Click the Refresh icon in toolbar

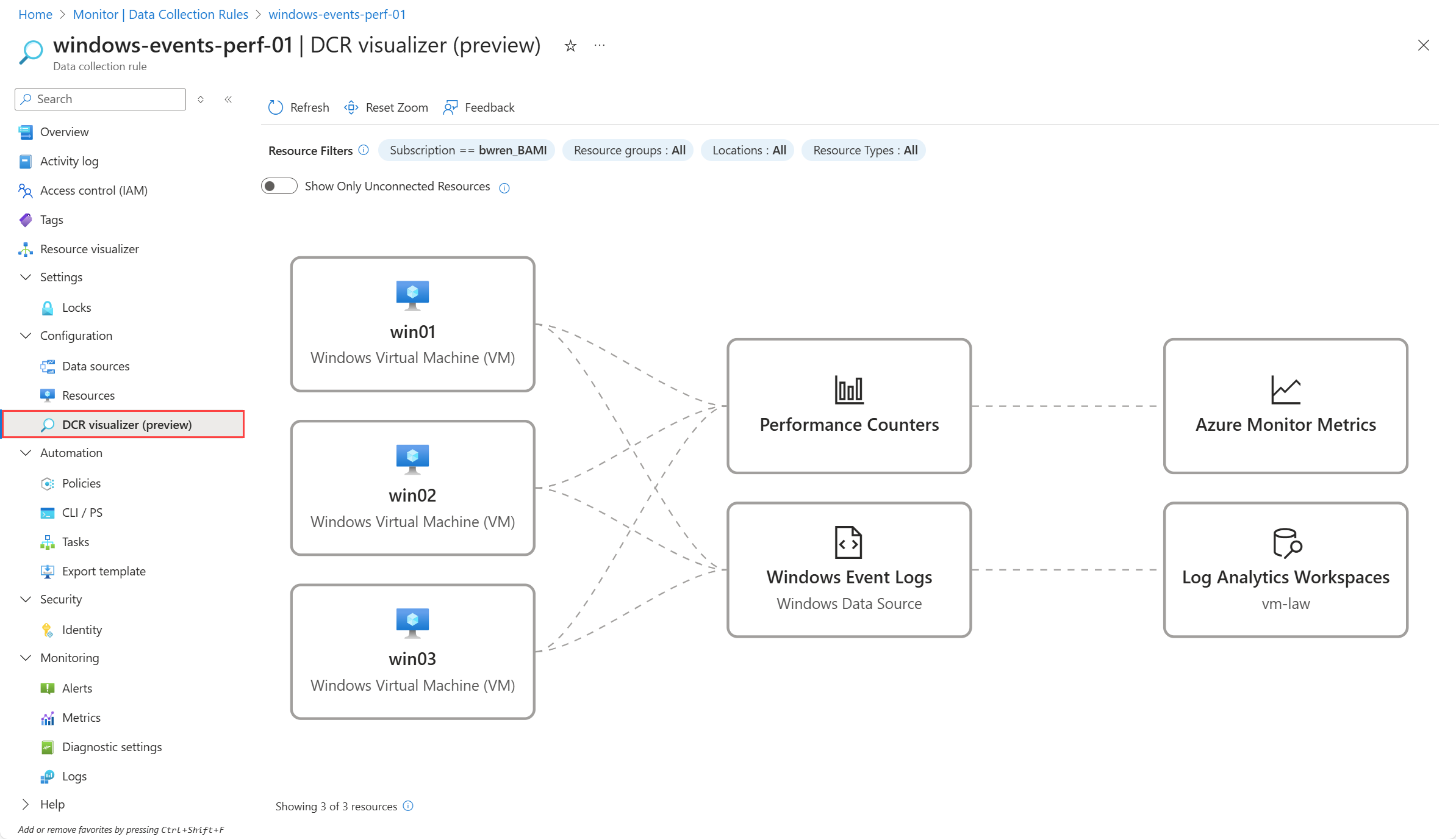276,107
